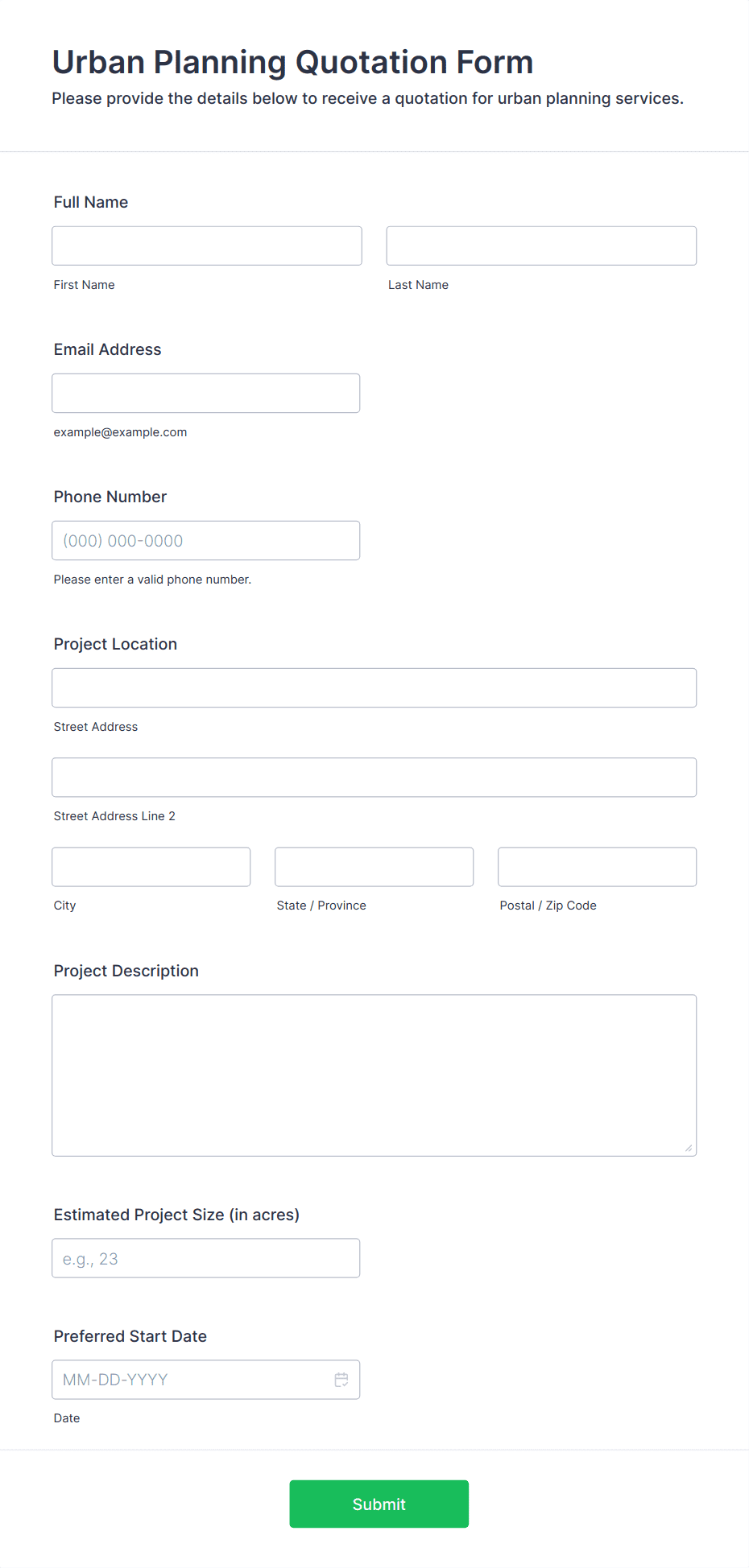The width and height of the screenshot is (749, 1568).
Task: Click the Urban Planning Quotation Form heading
Action: pos(293,62)
